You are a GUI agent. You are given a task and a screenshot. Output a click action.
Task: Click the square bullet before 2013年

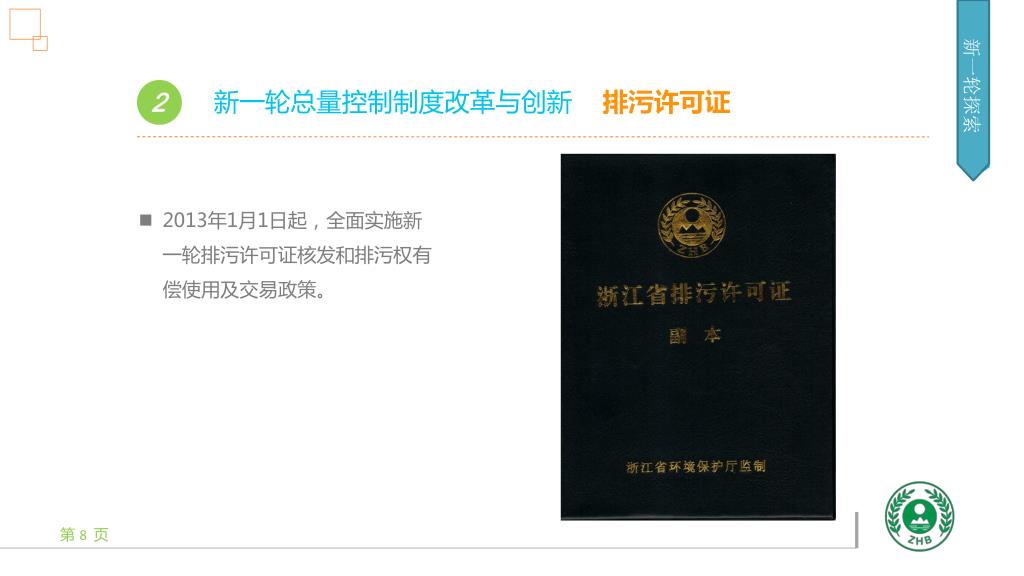click(x=146, y=220)
